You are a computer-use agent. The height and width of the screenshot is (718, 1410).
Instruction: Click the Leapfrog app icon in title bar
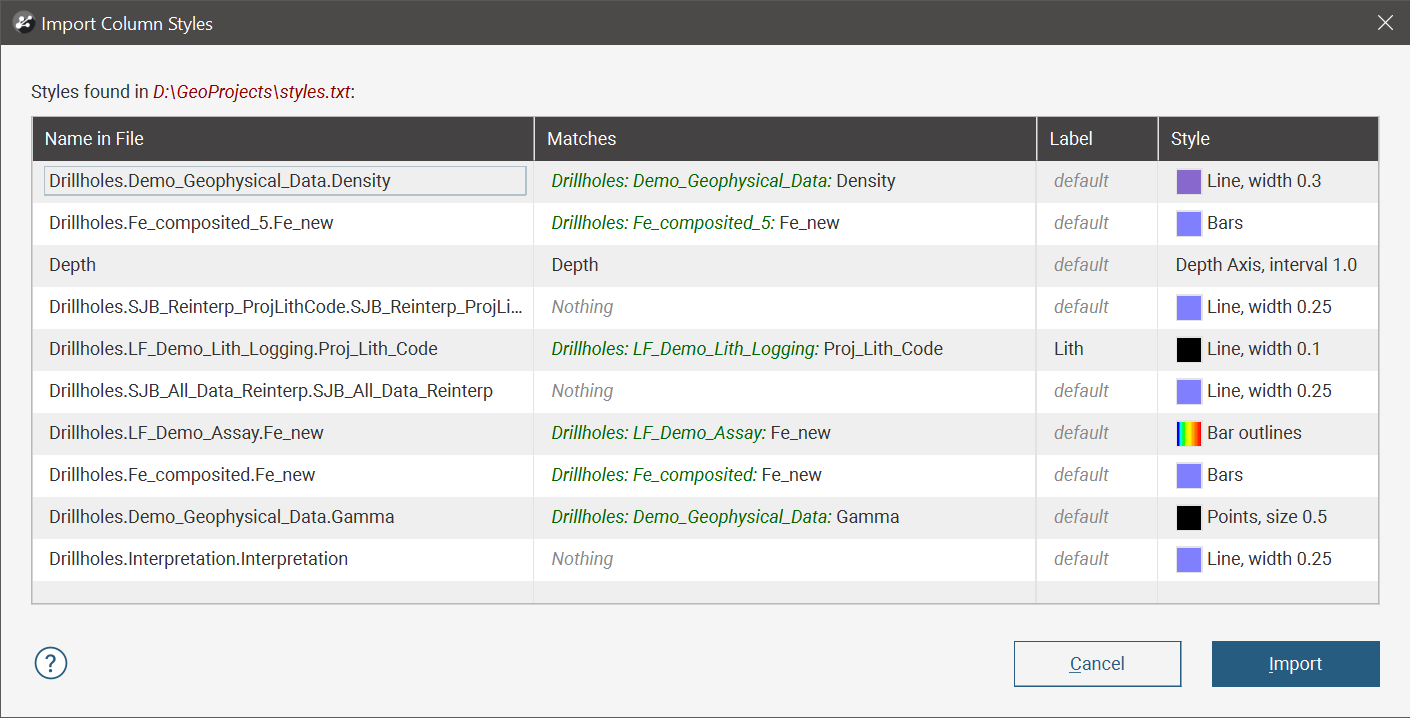[23, 23]
